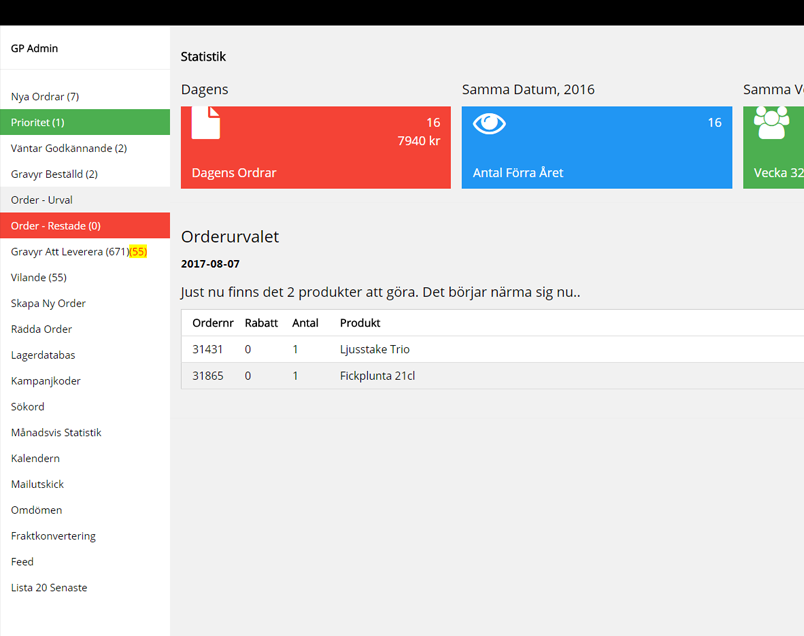This screenshot has height=636, width=804.
Task: Open the Kalendern page
Action: (35, 458)
